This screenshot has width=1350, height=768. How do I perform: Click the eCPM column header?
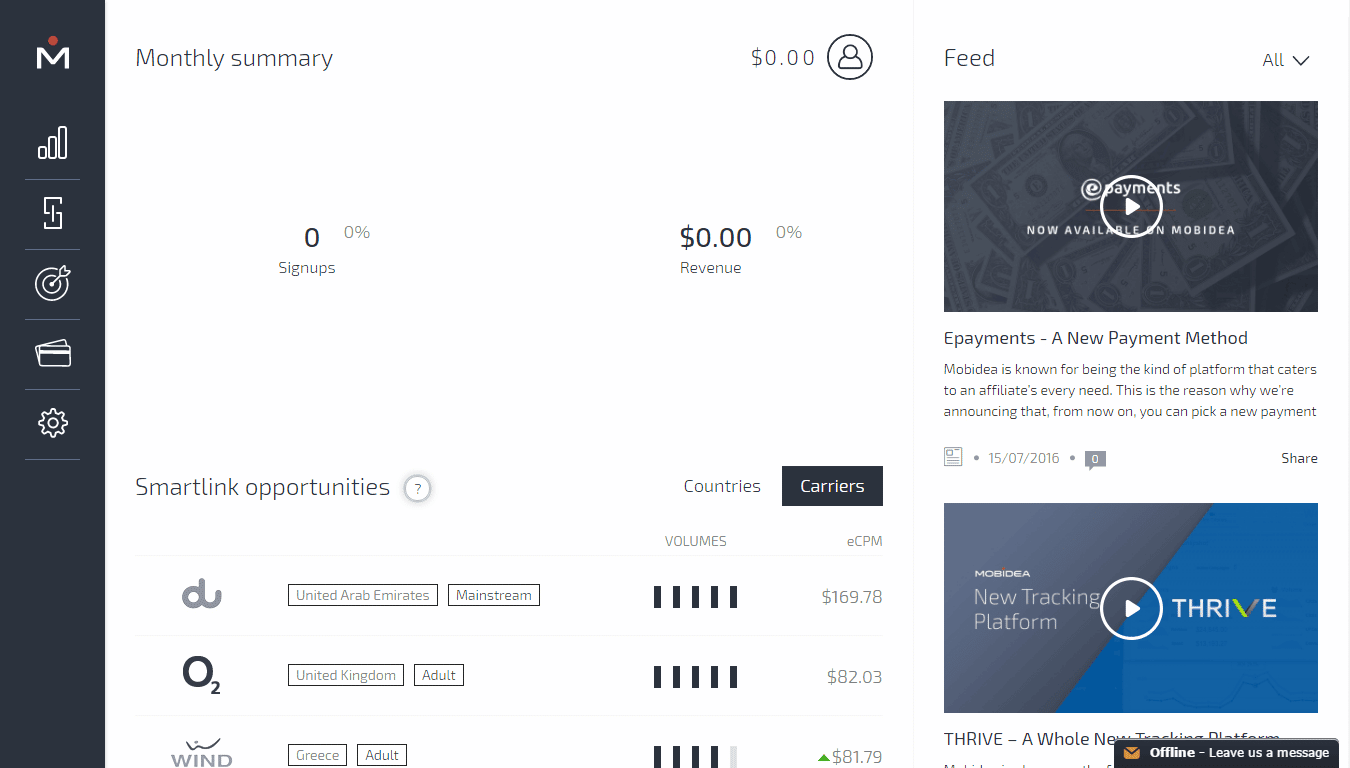pos(864,541)
